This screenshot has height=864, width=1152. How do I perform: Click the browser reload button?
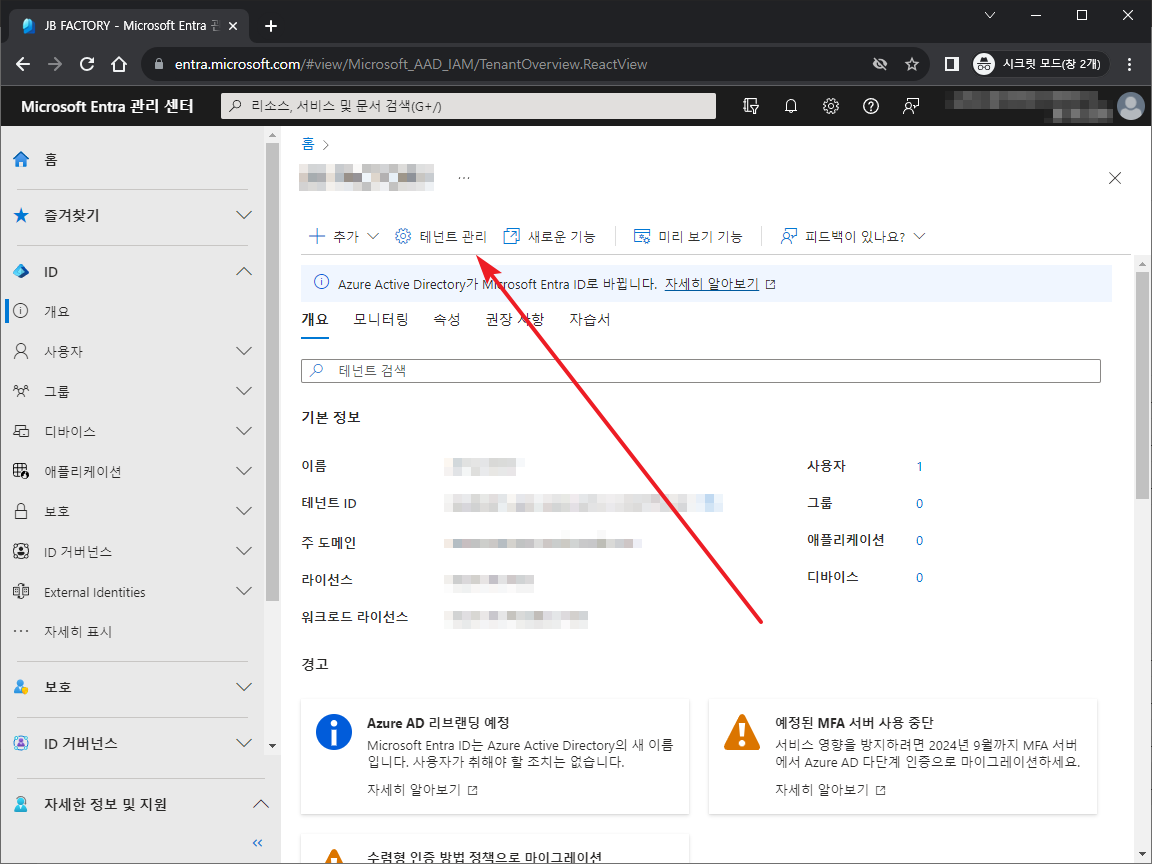tap(87, 64)
